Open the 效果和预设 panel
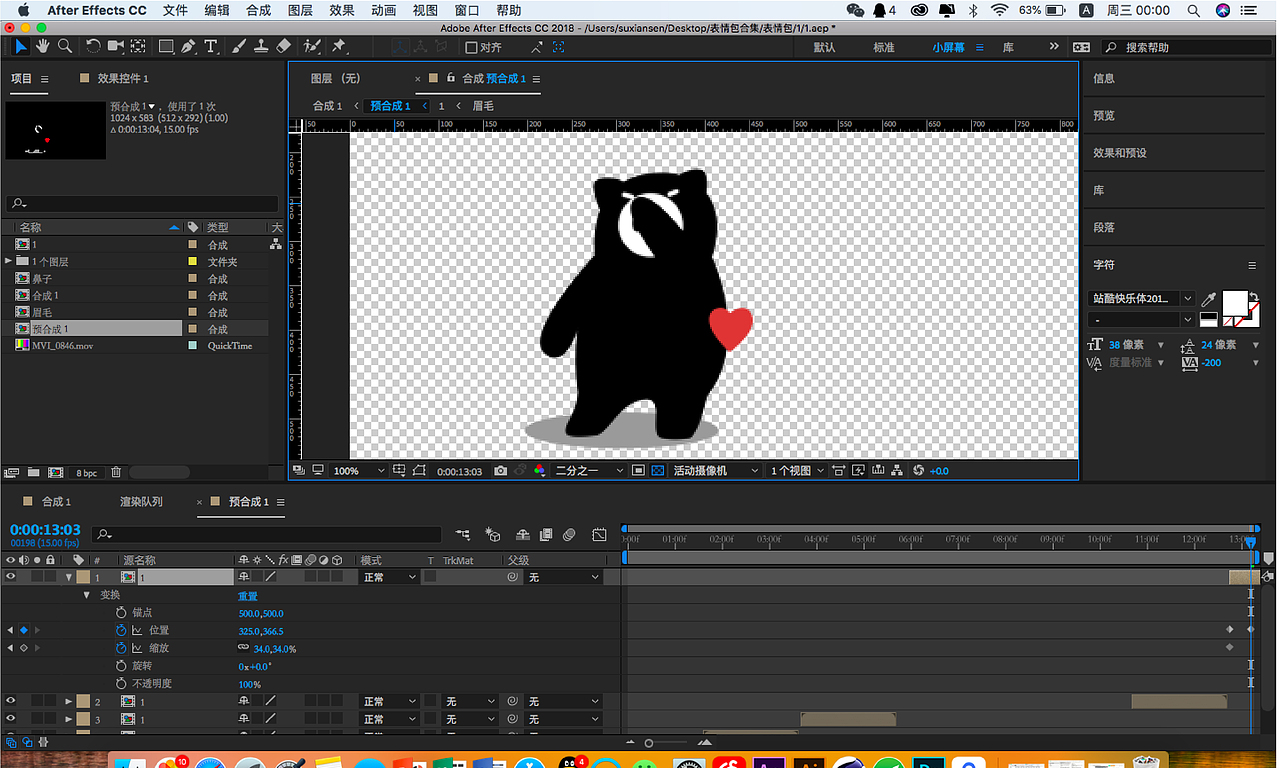 pyautogui.click(x=1120, y=153)
